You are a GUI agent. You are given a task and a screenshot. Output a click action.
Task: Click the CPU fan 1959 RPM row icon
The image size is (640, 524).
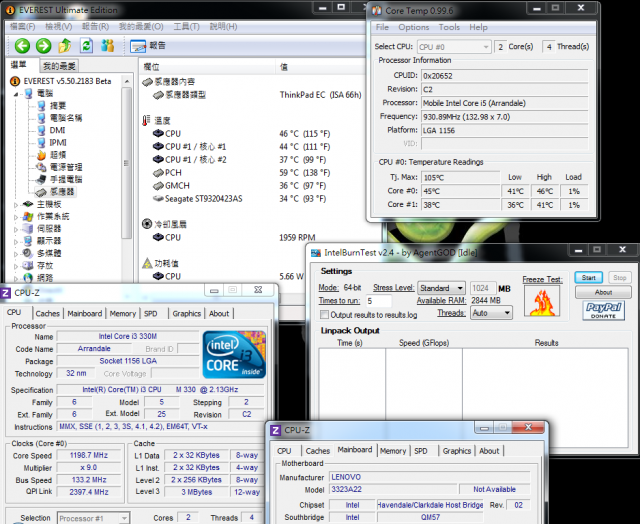click(158, 237)
